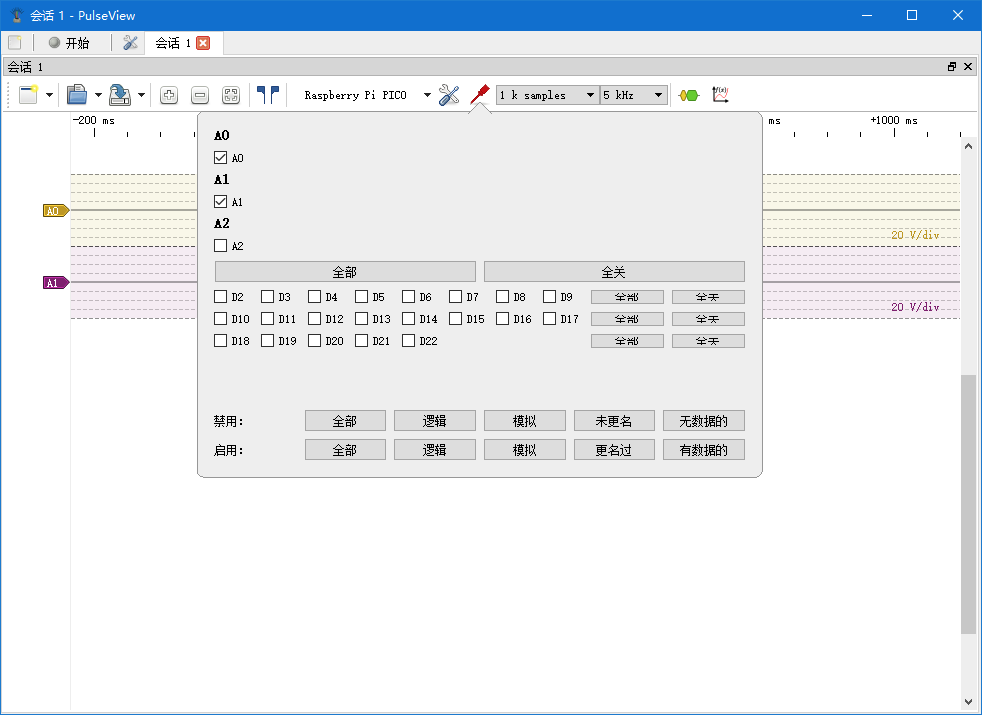Screen dimensions: 982x715
Task: Zoom in on the trace view
Action: (x=169, y=94)
